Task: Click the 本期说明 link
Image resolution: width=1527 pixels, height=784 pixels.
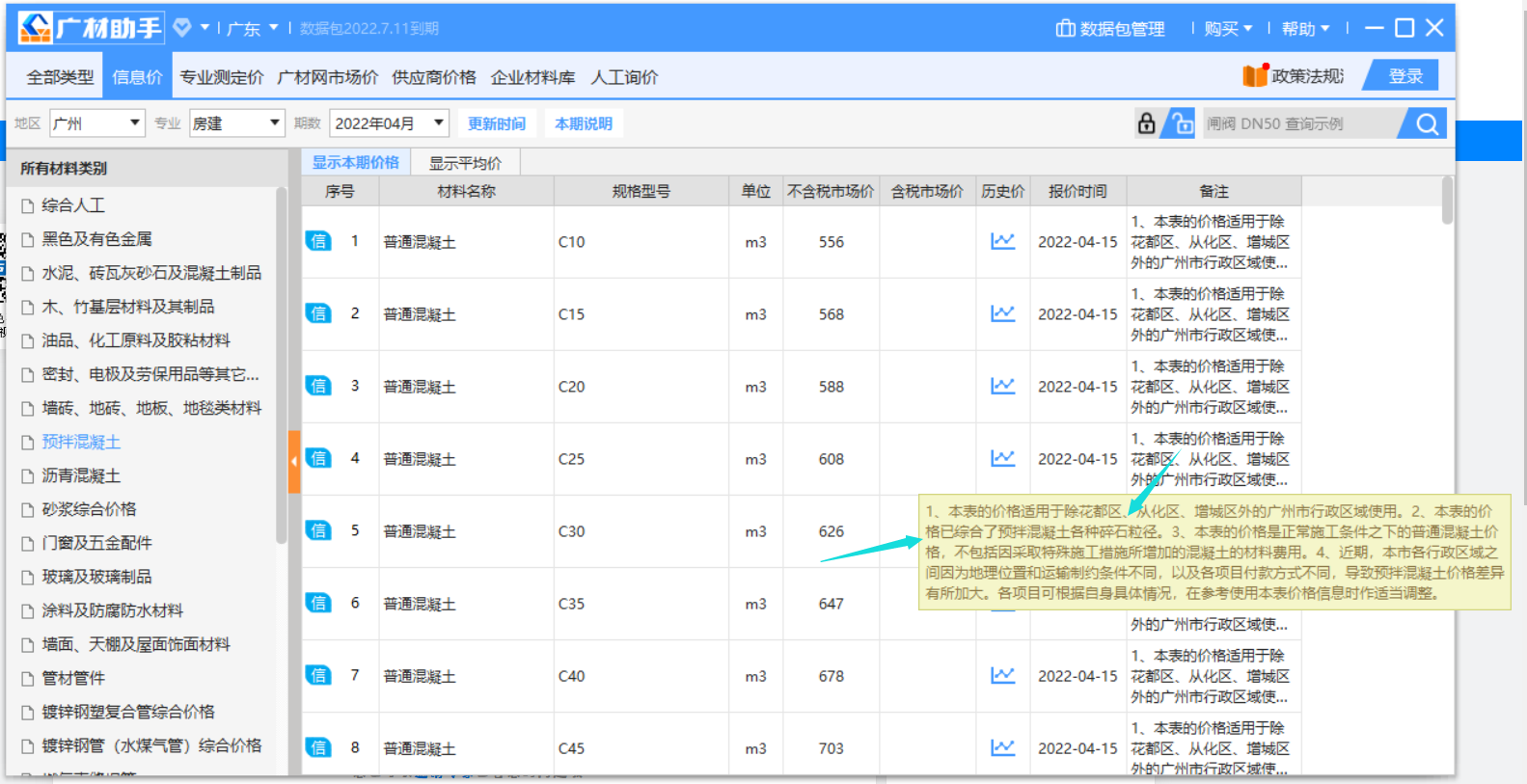Action: coord(584,123)
